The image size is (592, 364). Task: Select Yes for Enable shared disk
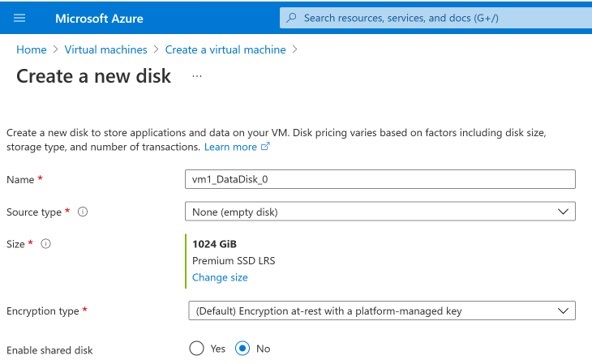point(196,349)
